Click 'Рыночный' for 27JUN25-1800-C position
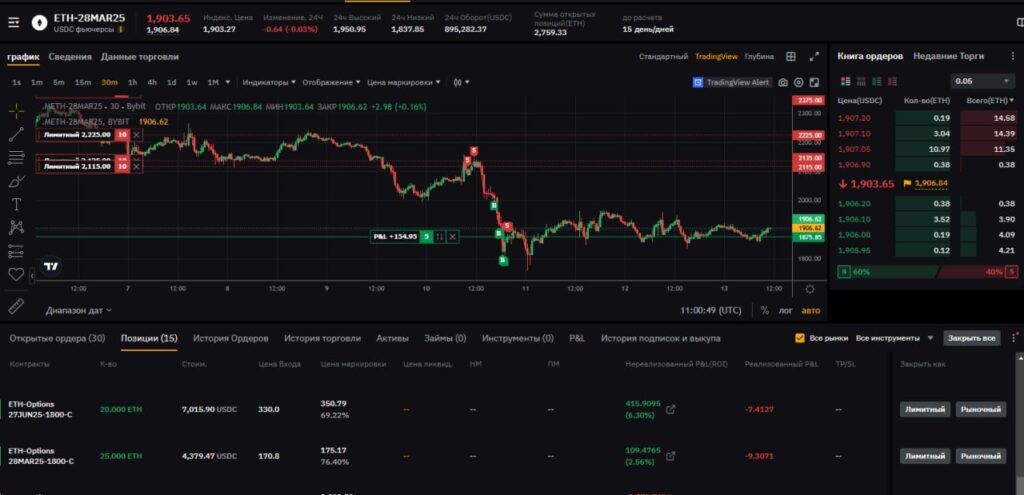Viewport: 1024px width, 495px height. pyautogui.click(x=981, y=409)
